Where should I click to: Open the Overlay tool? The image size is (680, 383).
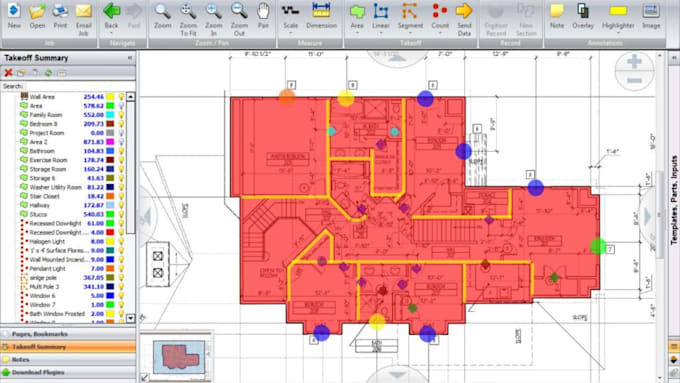pos(583,16)
